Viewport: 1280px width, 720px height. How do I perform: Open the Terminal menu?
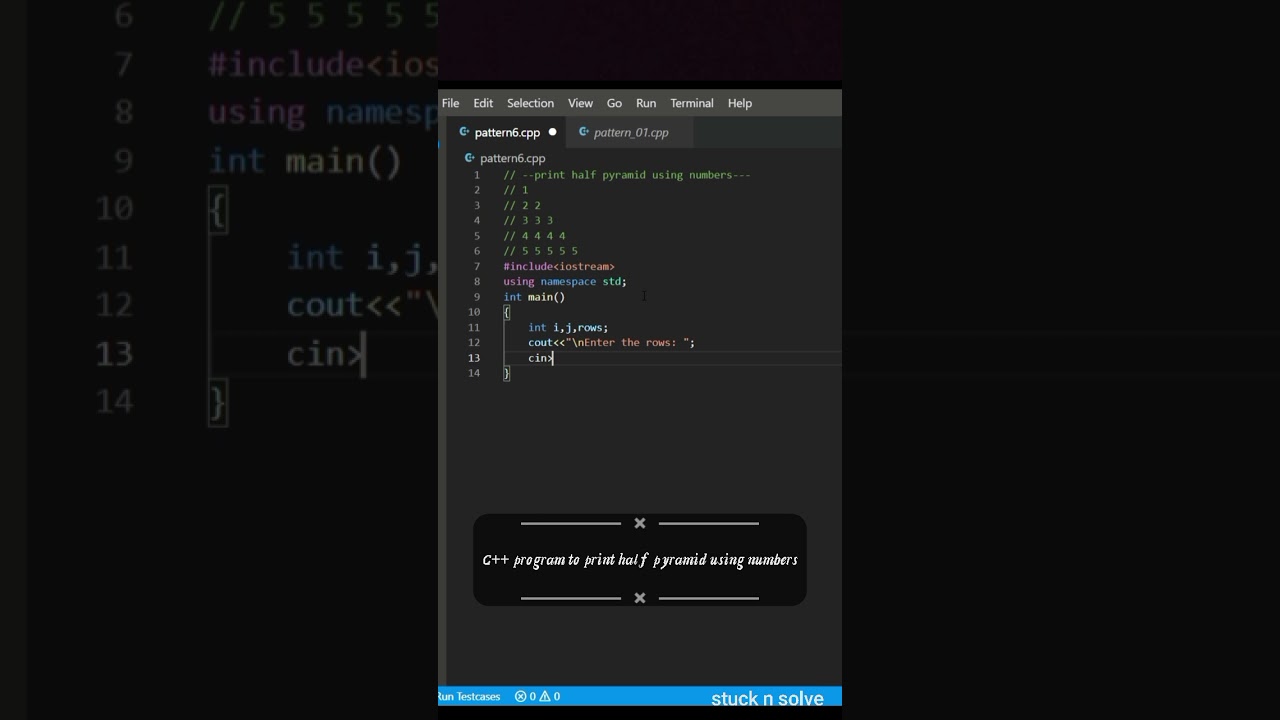click(692, 103)
